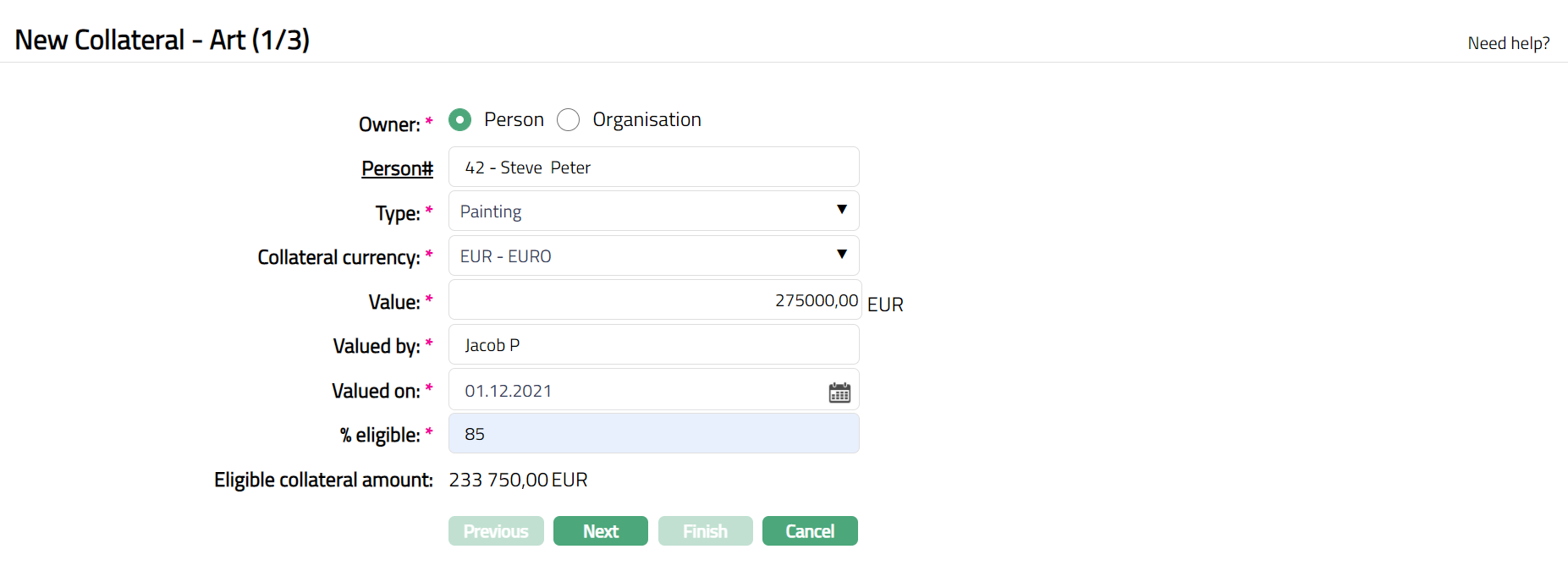
Task: Click the New Collateral - Art page title
Action: pos(162,40)
